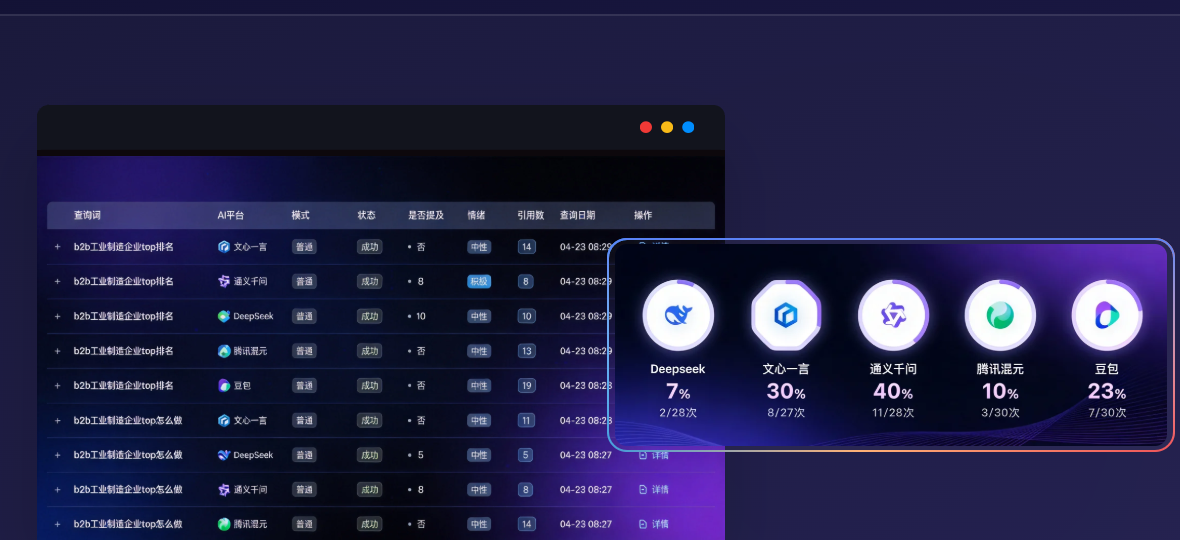This screenshot has width=1180, height=540.
Task: Open 详情 for the 通义千问 top怎么做 row
Action: pyautogui.click(x=653, y=490)
